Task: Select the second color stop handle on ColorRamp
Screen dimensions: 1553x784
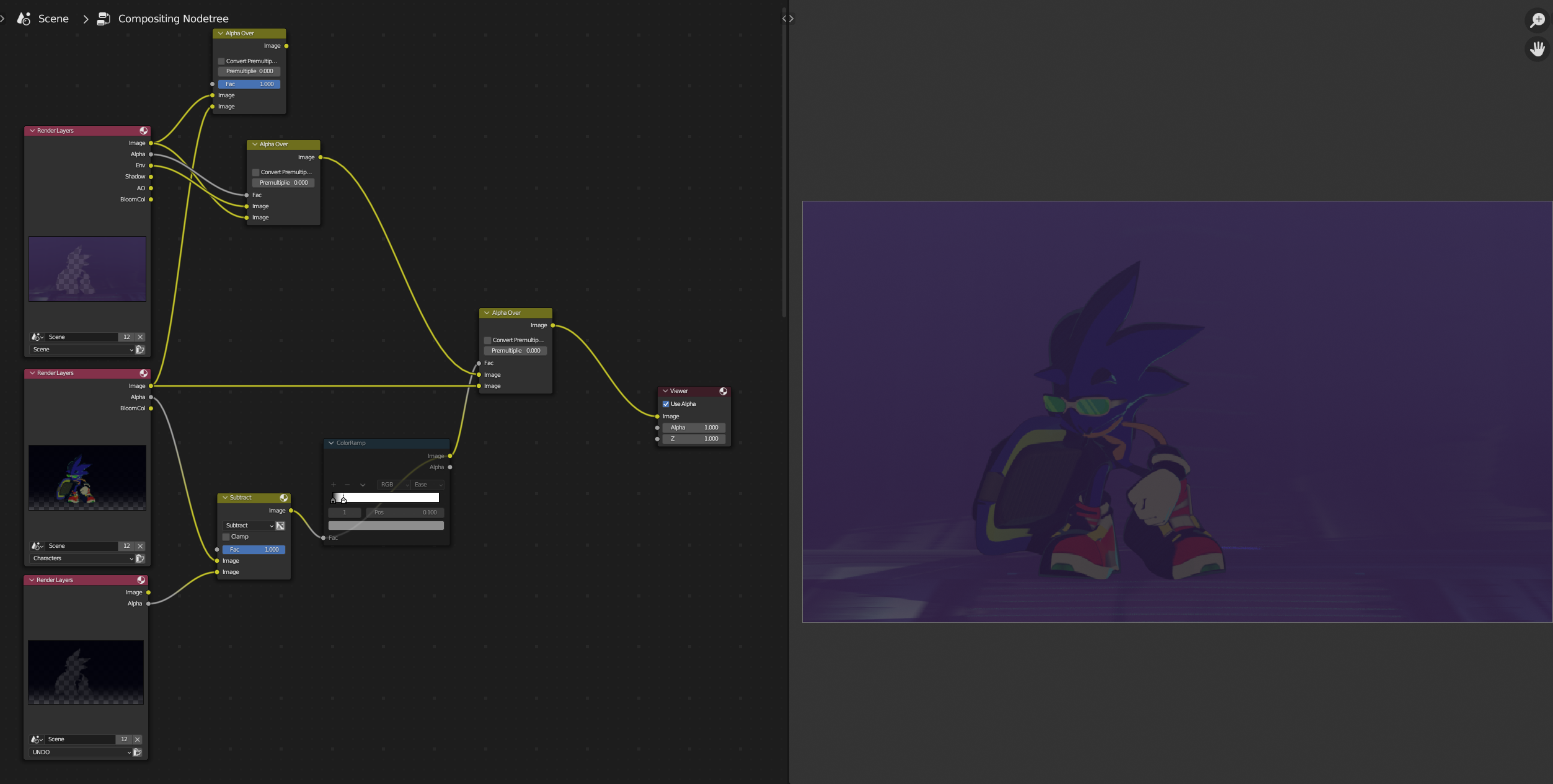Action: pos(343,500)
